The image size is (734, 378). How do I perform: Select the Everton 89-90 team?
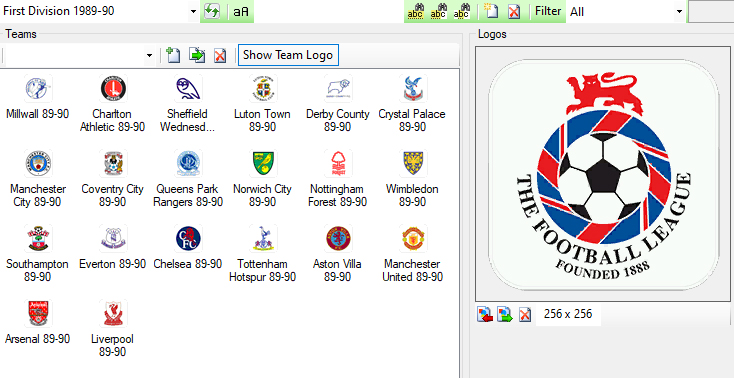point(112,247)
